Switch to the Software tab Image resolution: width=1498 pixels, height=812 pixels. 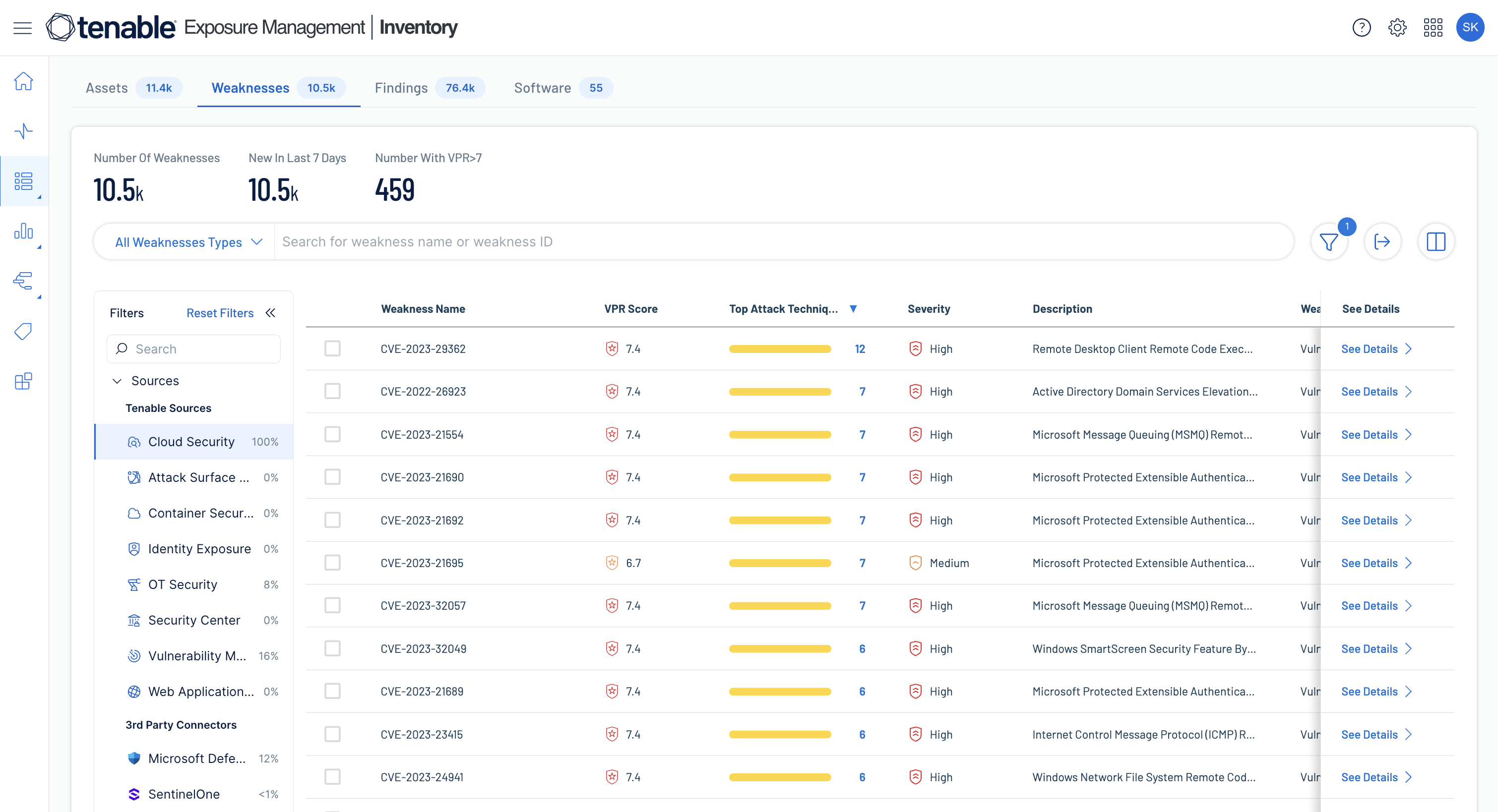point(542,88)
